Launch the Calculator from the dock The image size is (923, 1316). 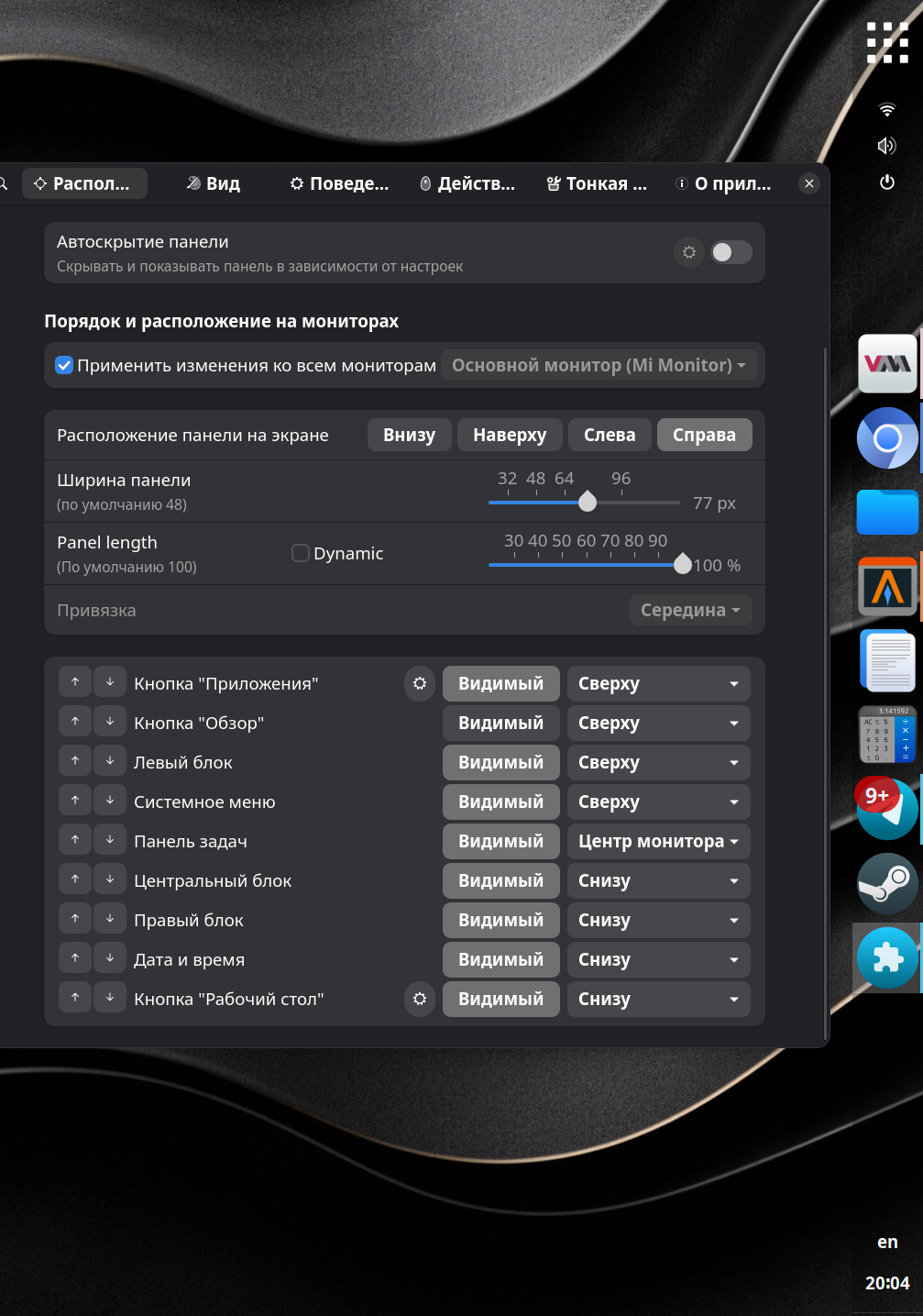tap(887, 735)
